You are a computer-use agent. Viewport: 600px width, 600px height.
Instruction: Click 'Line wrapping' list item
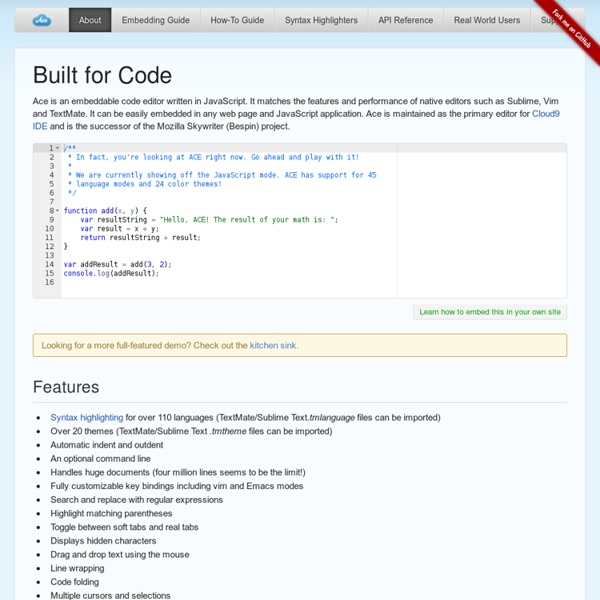(x=77, y=568)
